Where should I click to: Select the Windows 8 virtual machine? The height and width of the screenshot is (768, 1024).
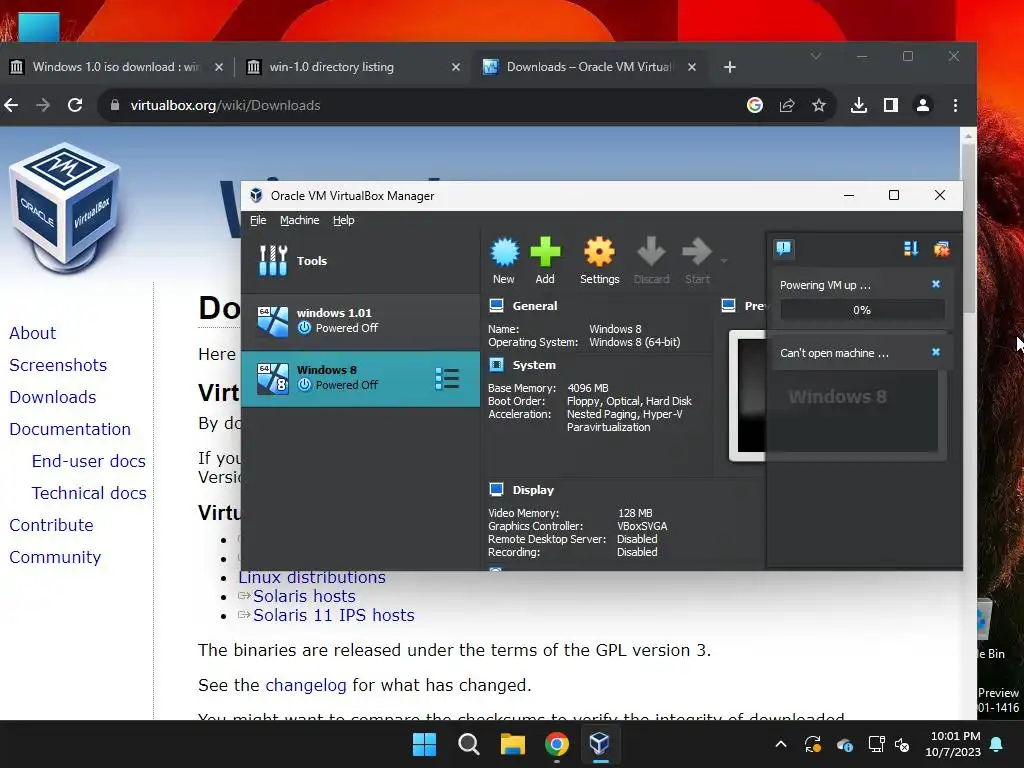coord(360,378)
